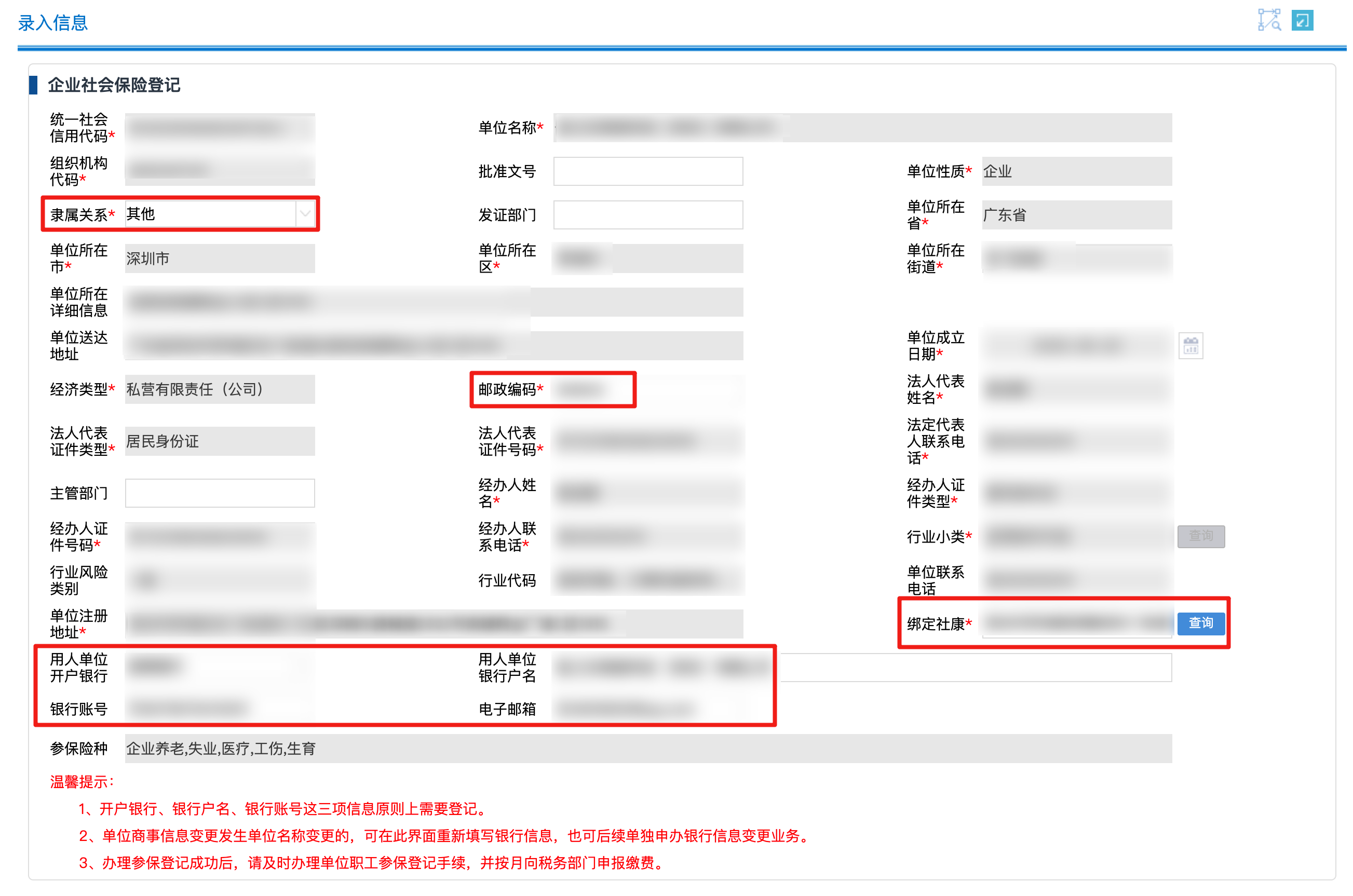The image size is (1353, 896).
Task: Click the 单位所在街道 field
Action: click(1077, 259)
